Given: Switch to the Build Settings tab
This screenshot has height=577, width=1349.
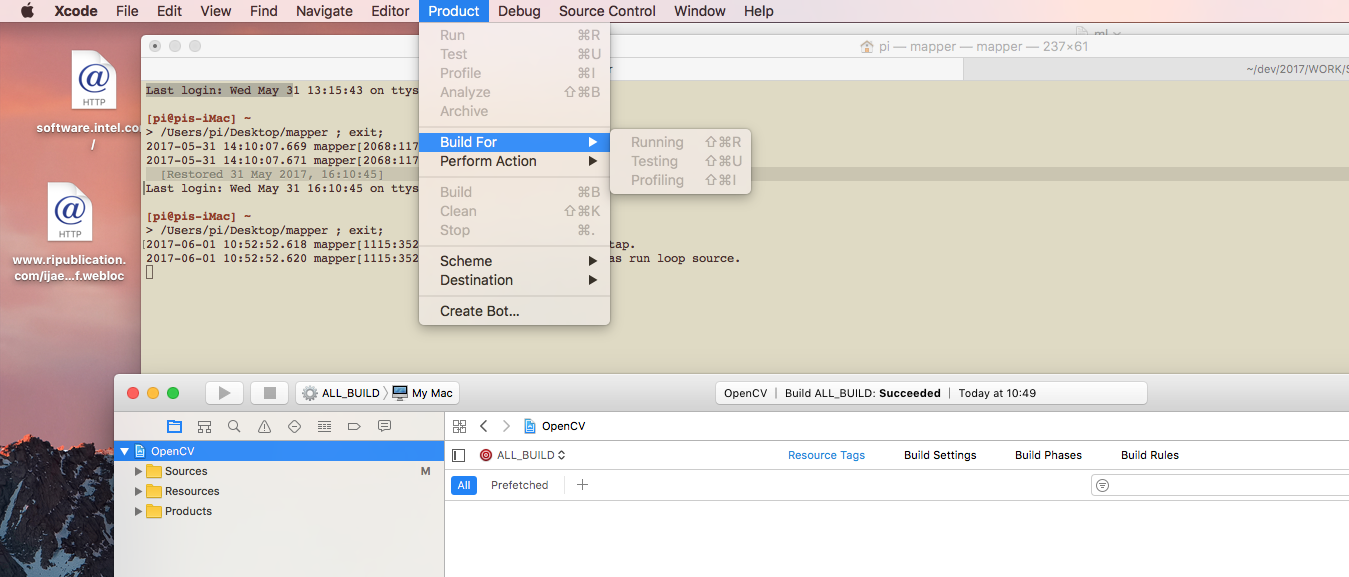Looking at the screenshot, I should tap(940, 455).
